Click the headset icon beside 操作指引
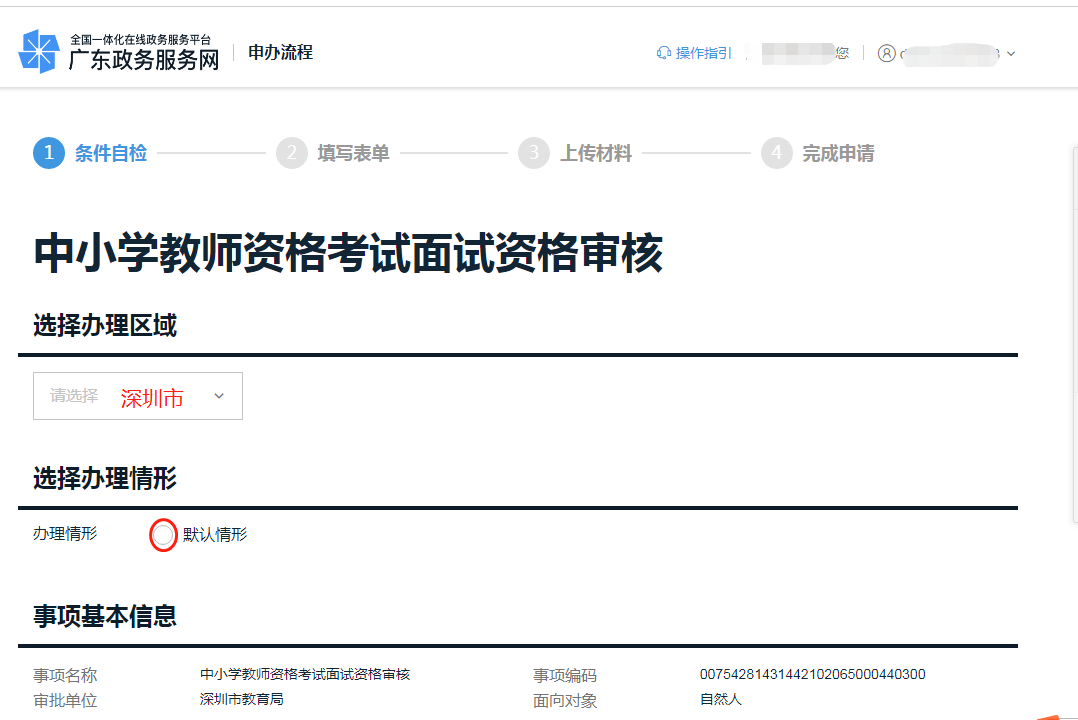Viewport: 1078px width, 720px height. pyautogui.click(x=663, y=53)
